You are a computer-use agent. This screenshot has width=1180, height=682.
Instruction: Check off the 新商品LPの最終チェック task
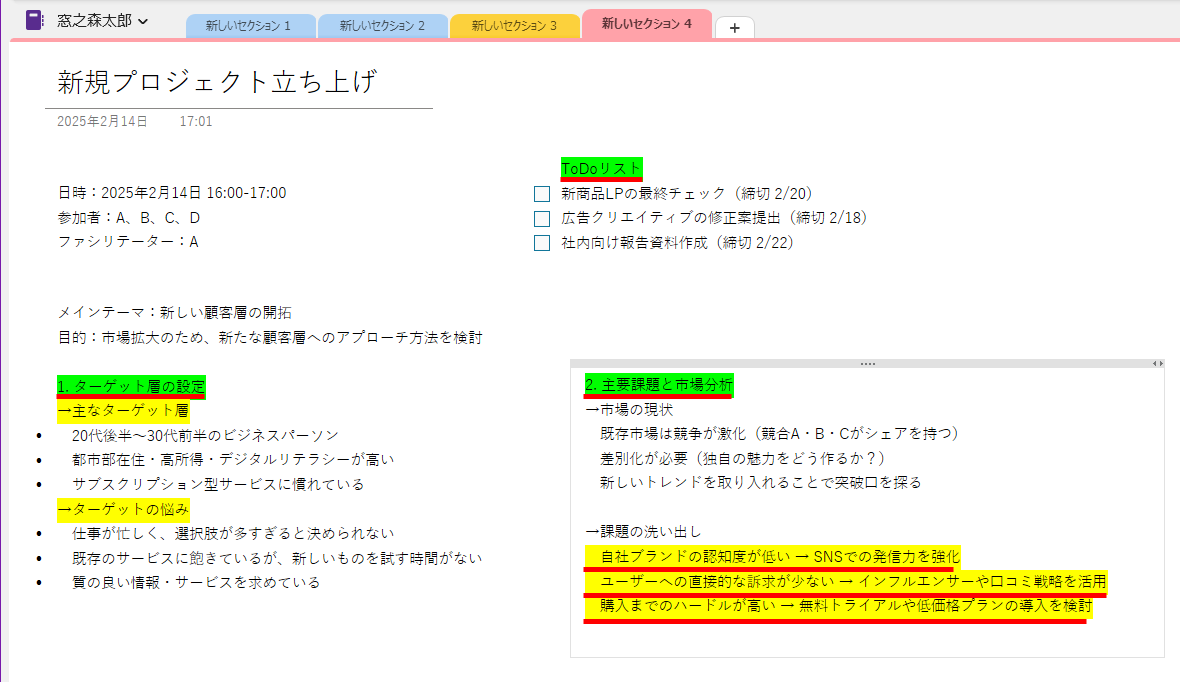[x=541, y=192]
